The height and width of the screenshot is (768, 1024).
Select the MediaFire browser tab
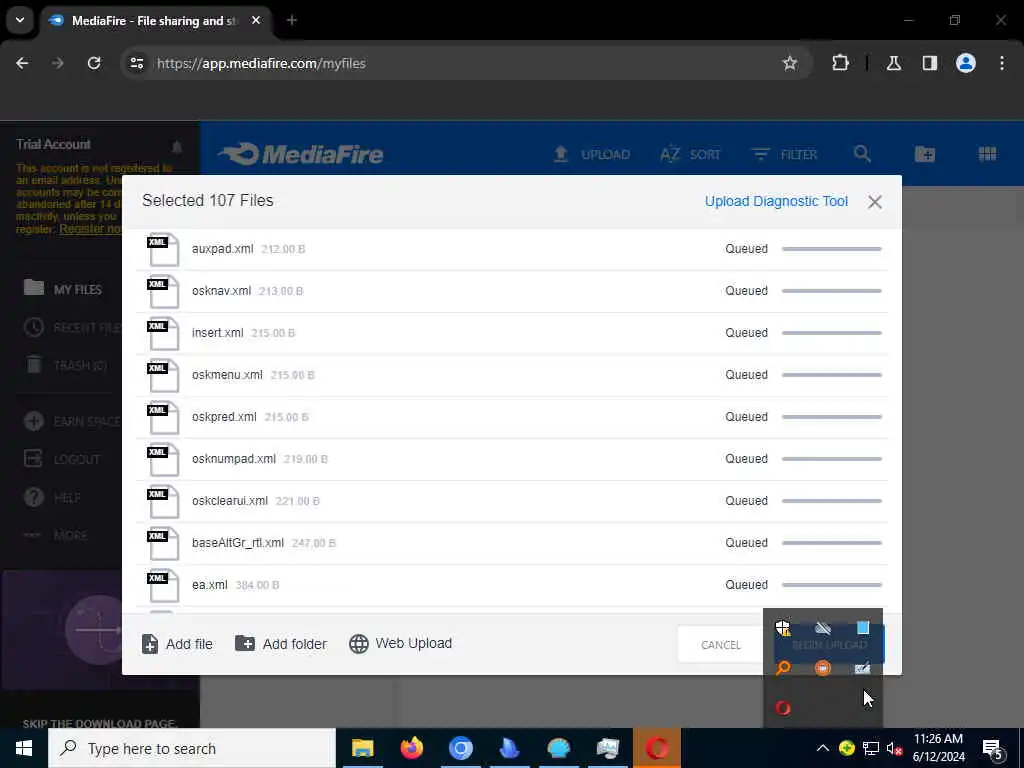coord(155,21)
